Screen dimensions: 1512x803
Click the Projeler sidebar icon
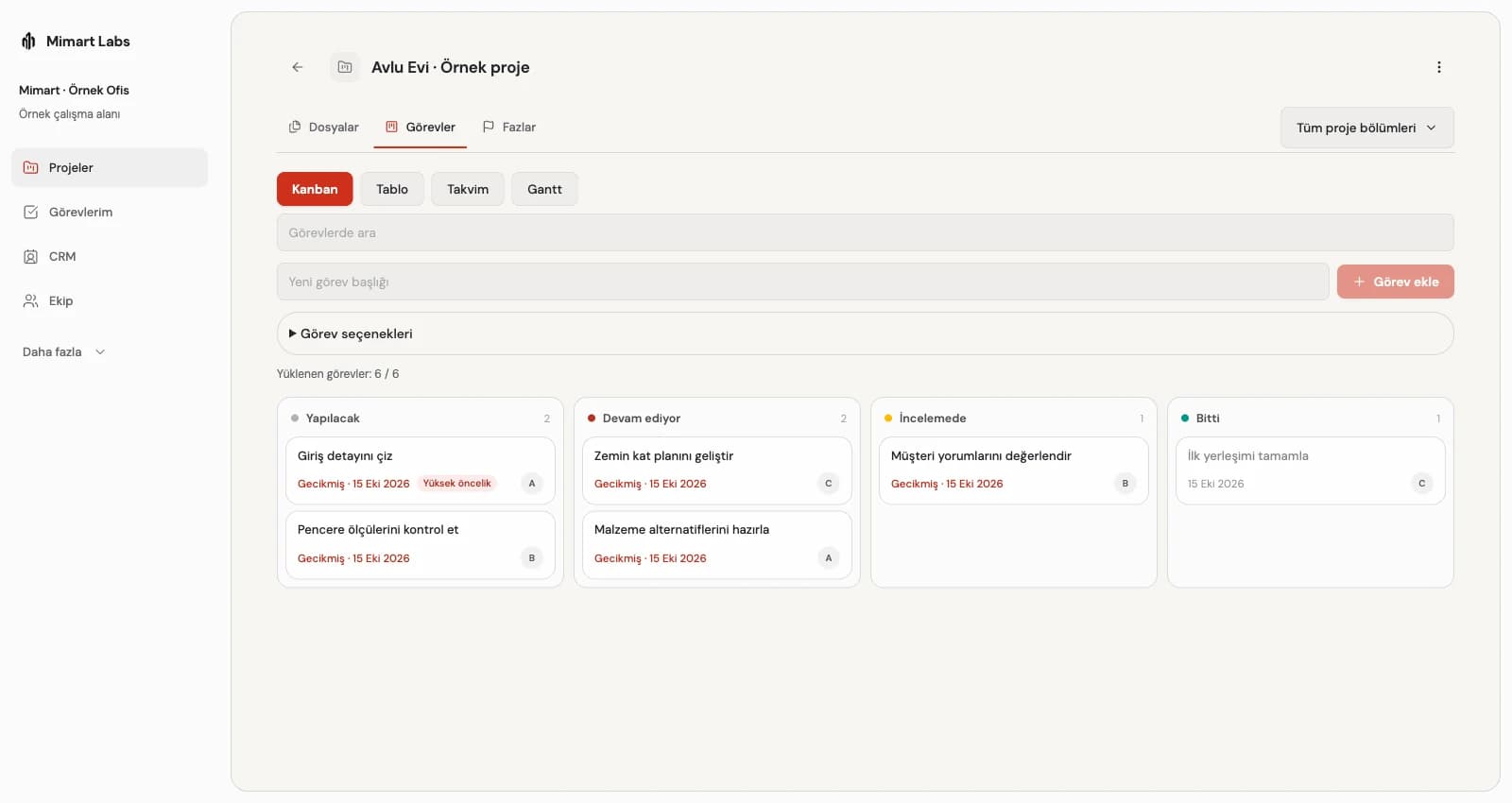pos(30,167)
